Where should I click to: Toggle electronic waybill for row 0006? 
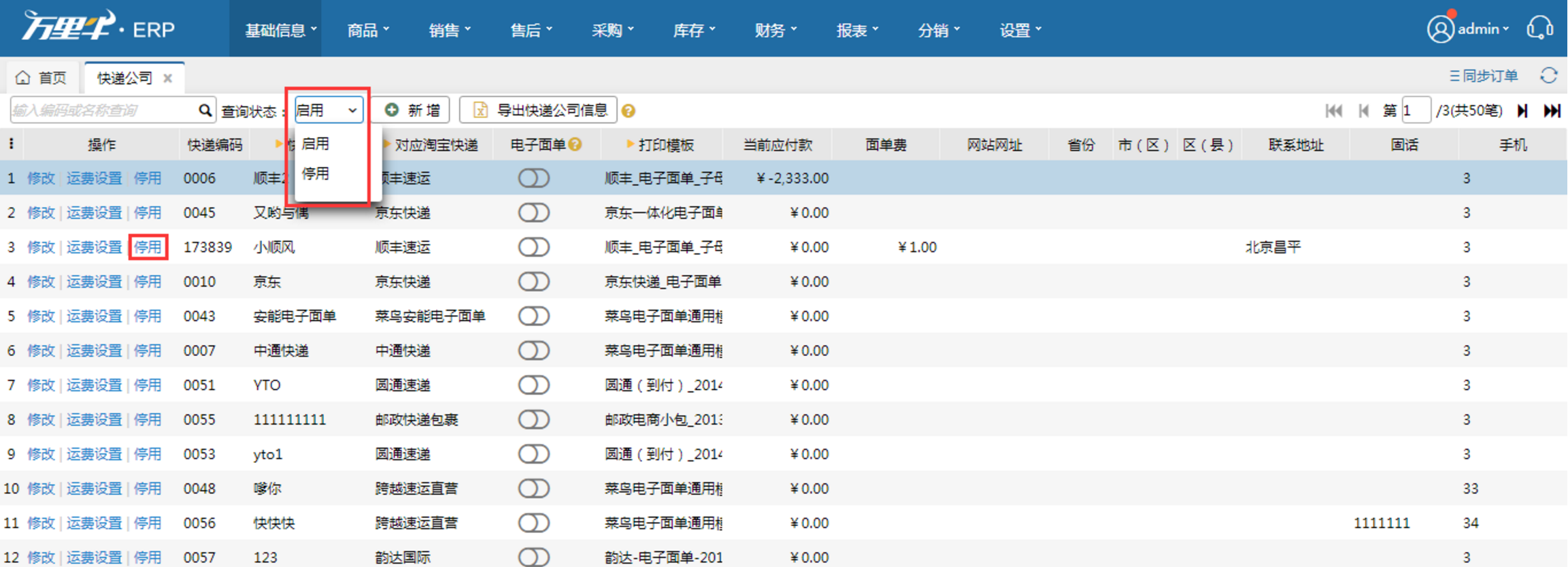click(x=534, y=178)
